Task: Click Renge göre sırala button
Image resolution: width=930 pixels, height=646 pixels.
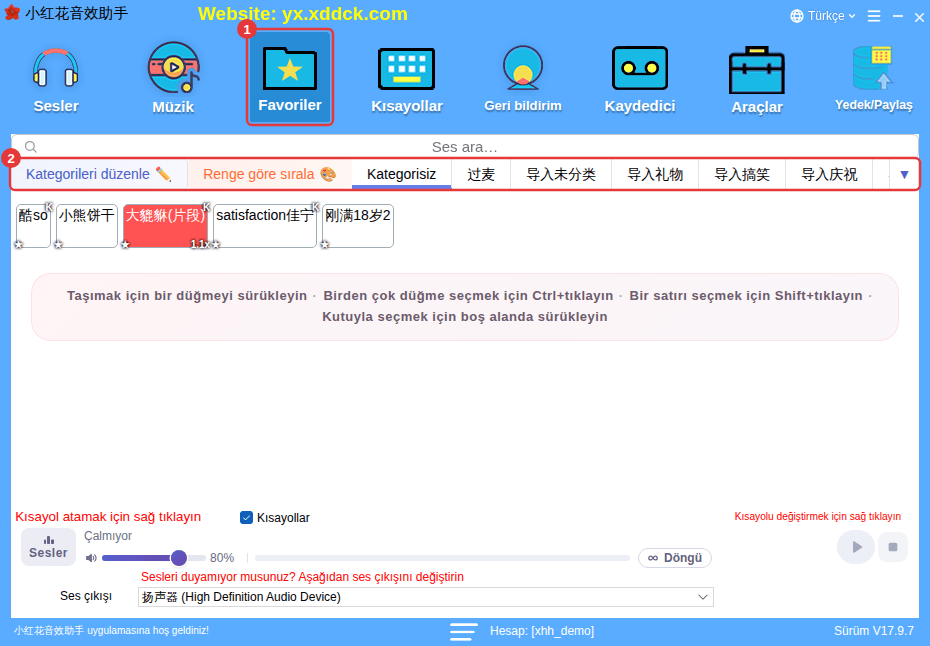Action: (x=270, y=174)
